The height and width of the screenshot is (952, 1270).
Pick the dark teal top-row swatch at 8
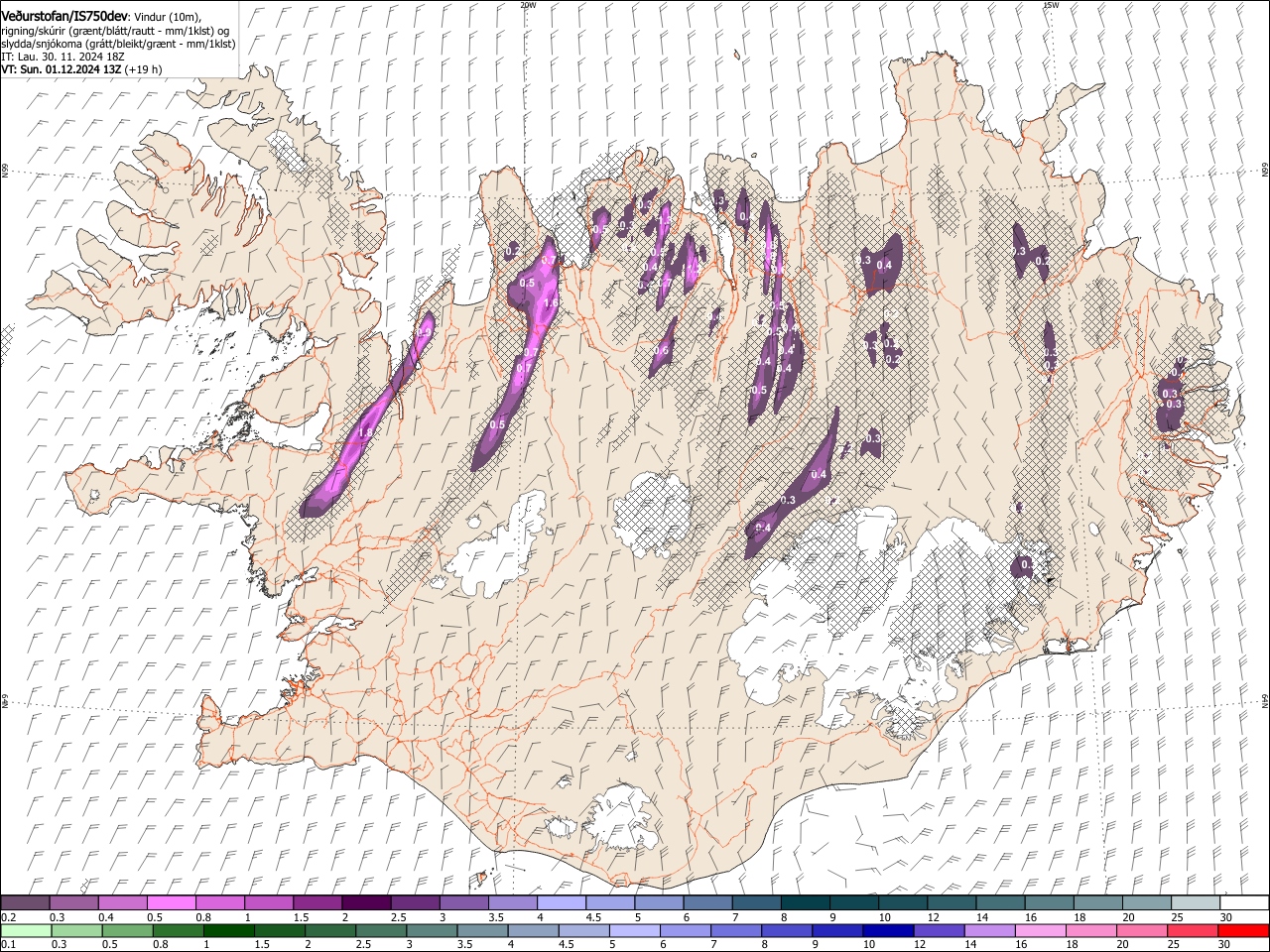[804, 903]
